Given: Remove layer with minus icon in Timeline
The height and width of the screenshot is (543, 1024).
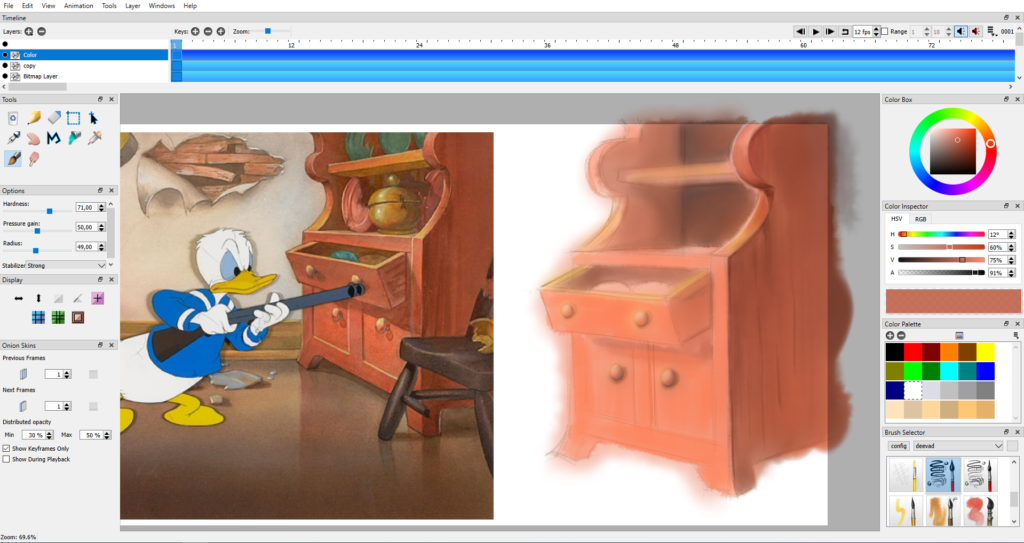Looking at the screenshot, I should pos(41,31).
